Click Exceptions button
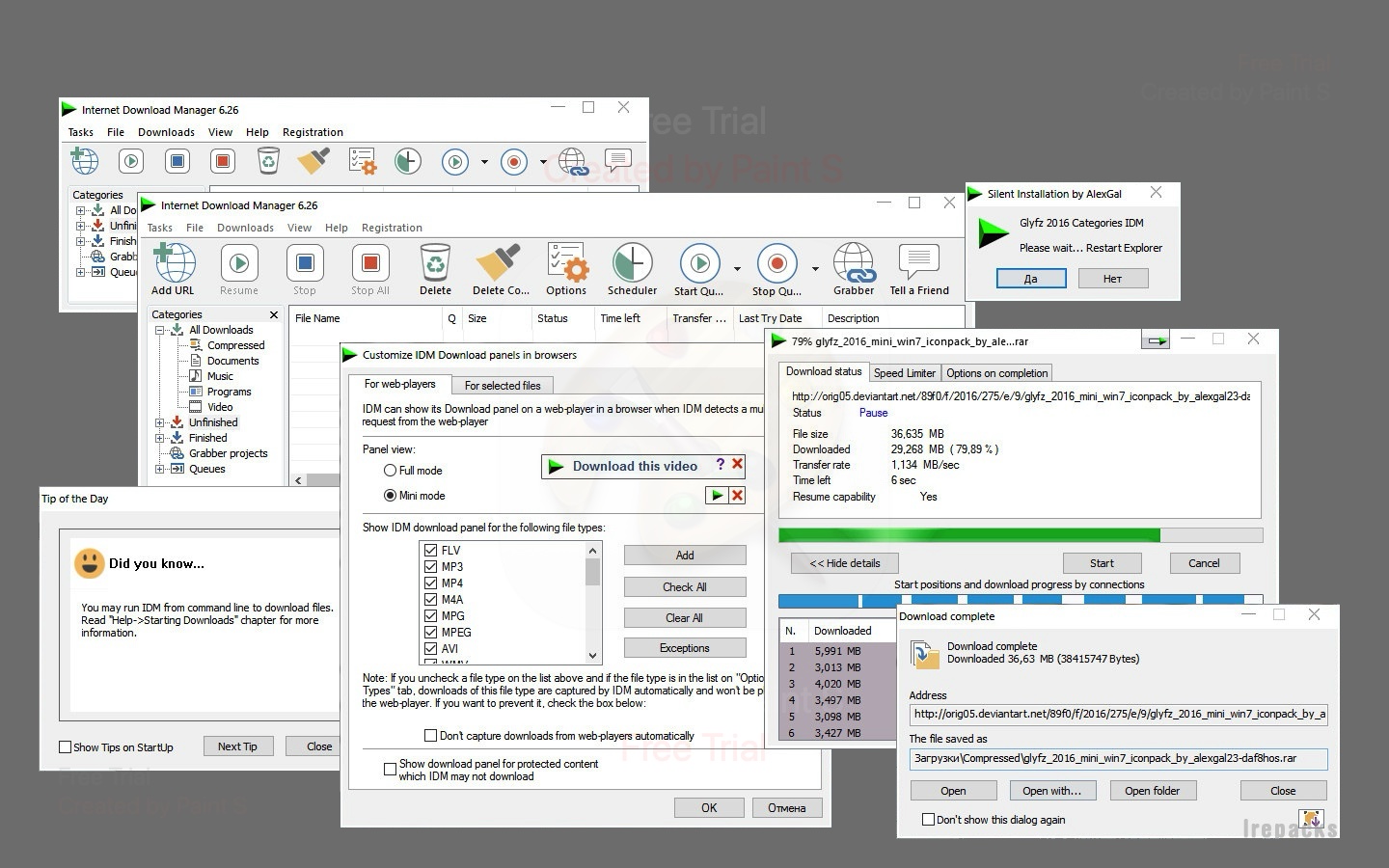 pyautogui.click(x=685, y=648)
